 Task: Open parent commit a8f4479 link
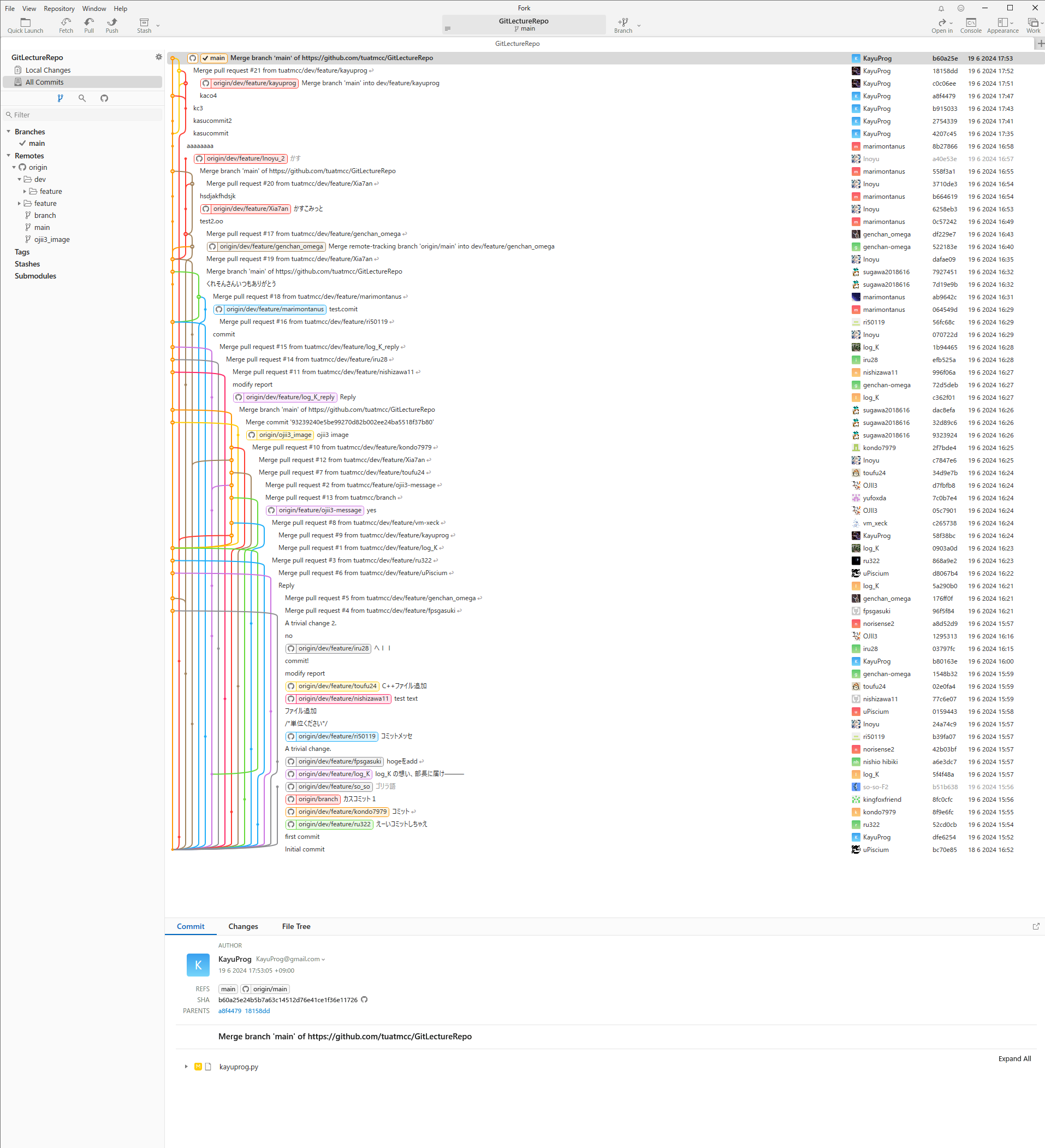pyautogui.click(x=229, y=1011)
